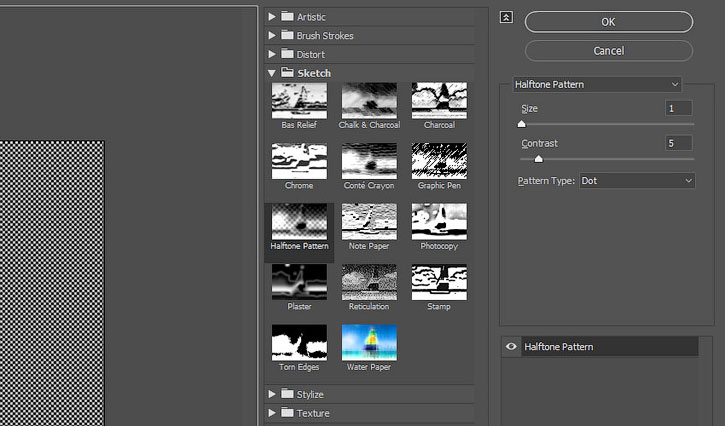Select the Torn Edges filter thumbnail

(299, 343)
